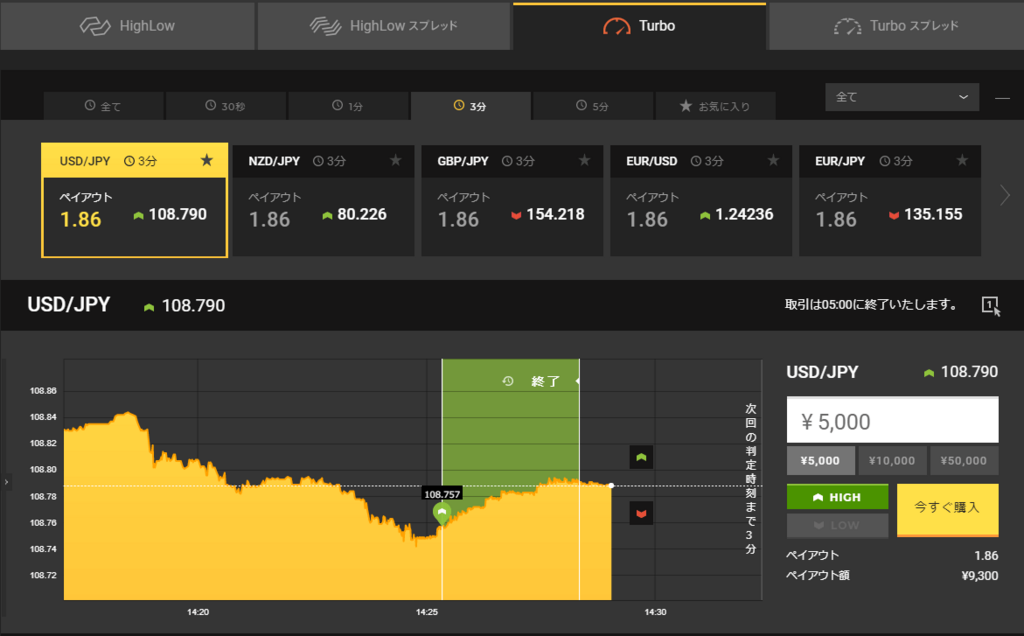Open the 全て filter dropdown
The image size is (1024, 636).
point(901,97)
